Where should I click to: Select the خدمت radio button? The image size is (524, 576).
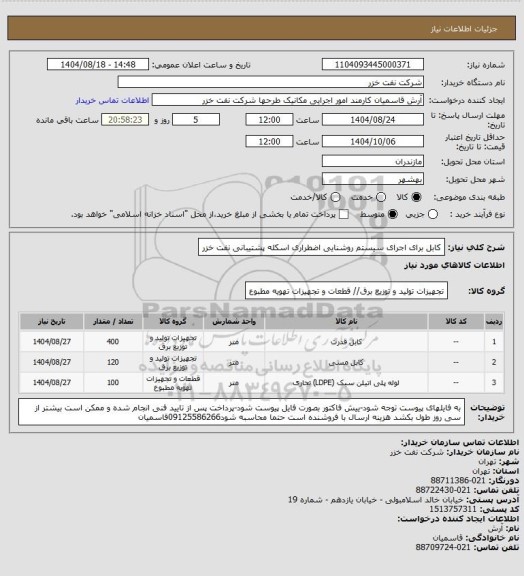pos(381,197)
